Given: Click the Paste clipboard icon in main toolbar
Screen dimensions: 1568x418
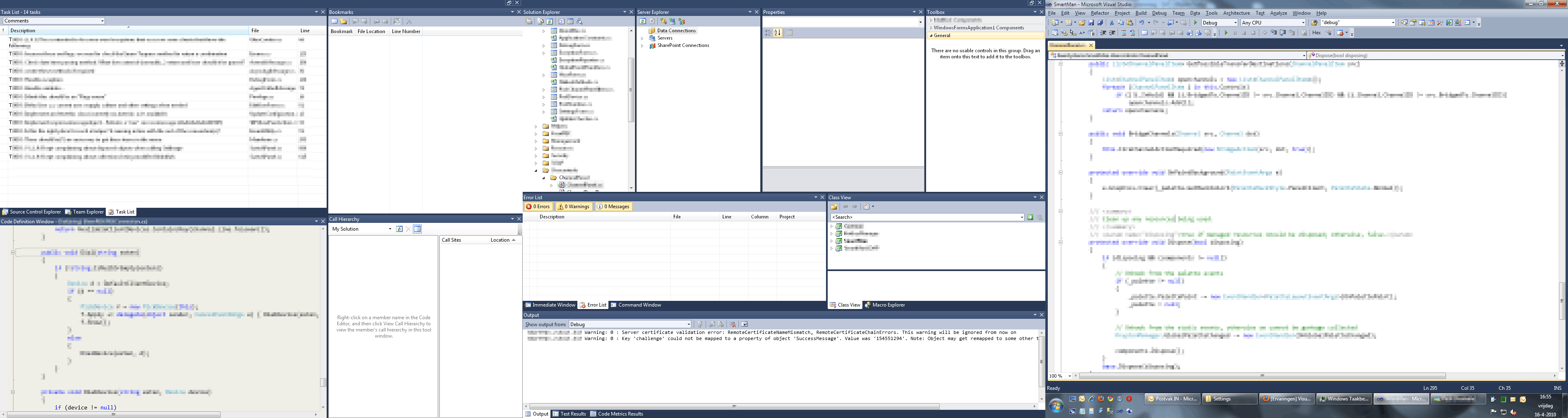Looking at the screenshot, I should (x=1130, y=22).
